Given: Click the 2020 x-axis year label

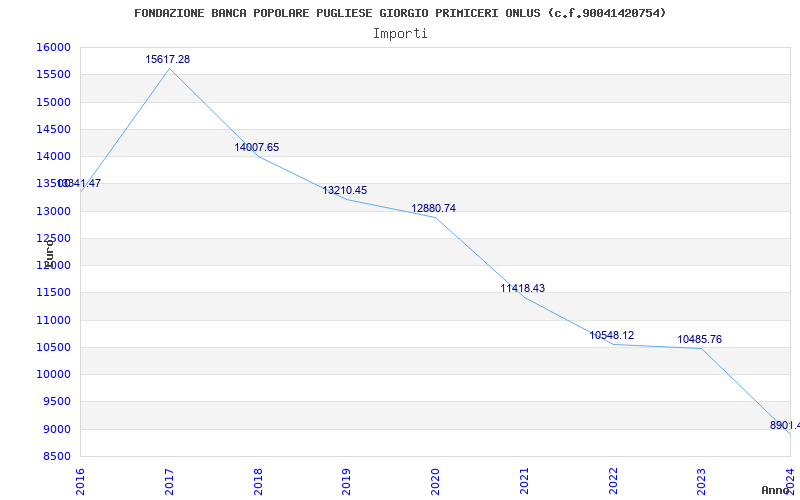Looking at the screenshot, I should coord(435,481).
